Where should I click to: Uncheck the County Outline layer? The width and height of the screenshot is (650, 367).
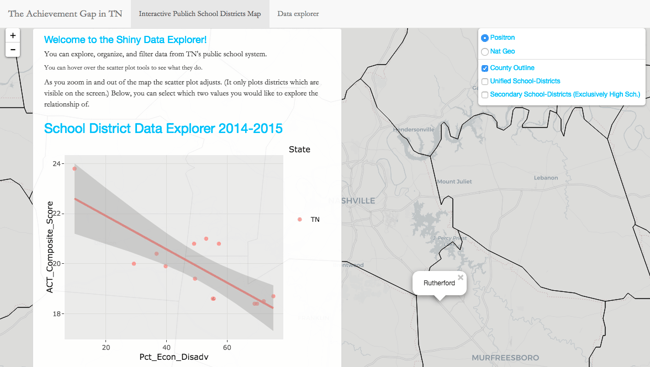point(485,68)
